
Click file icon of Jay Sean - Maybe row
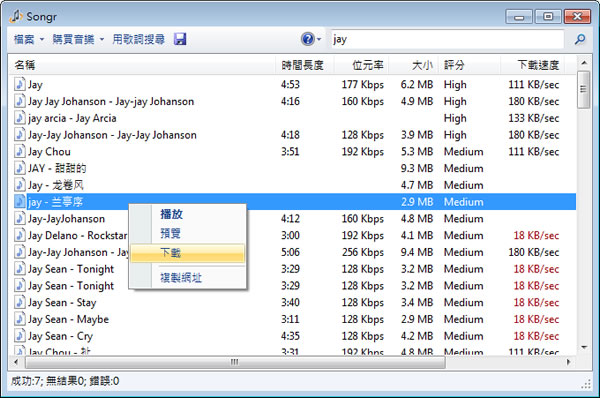[20, 319]
